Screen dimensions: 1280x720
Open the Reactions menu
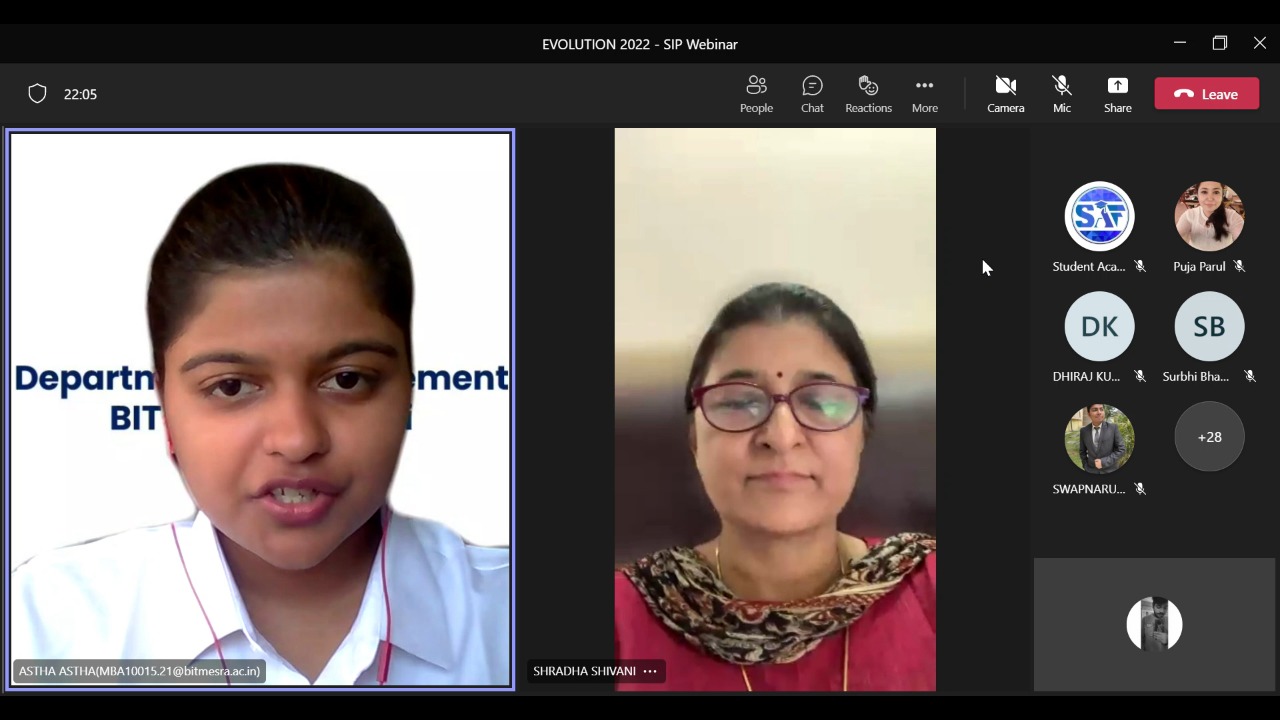tap(868, 94)
